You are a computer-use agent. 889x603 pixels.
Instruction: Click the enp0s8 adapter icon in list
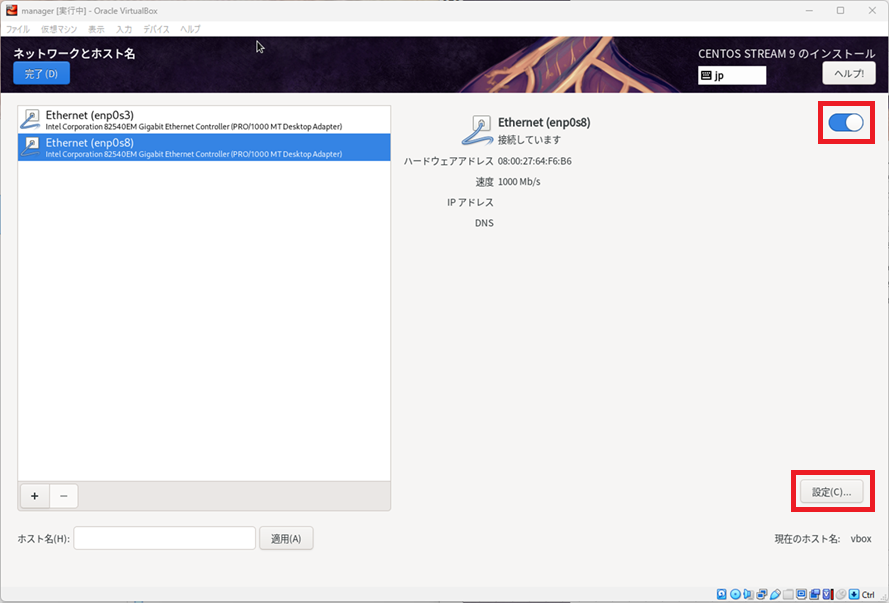(x=30, y=147)
